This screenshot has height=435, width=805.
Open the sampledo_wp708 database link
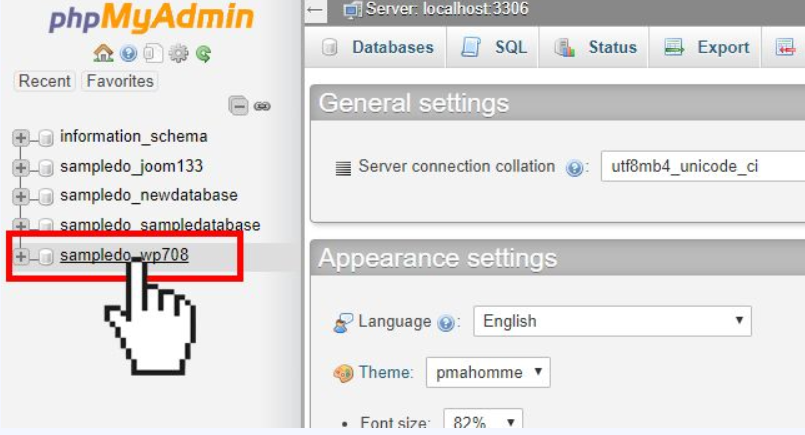124,255
